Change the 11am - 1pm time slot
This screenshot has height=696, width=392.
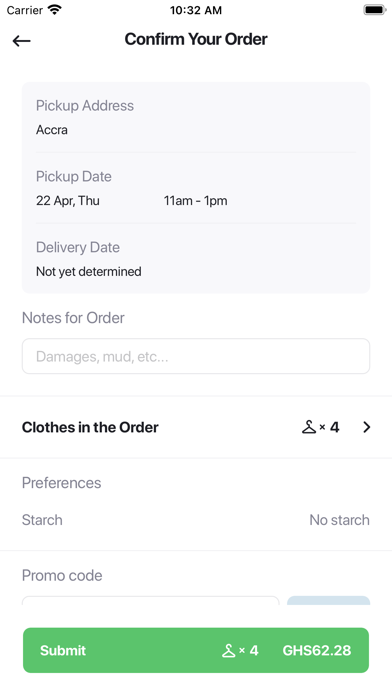tap(195, 201)
